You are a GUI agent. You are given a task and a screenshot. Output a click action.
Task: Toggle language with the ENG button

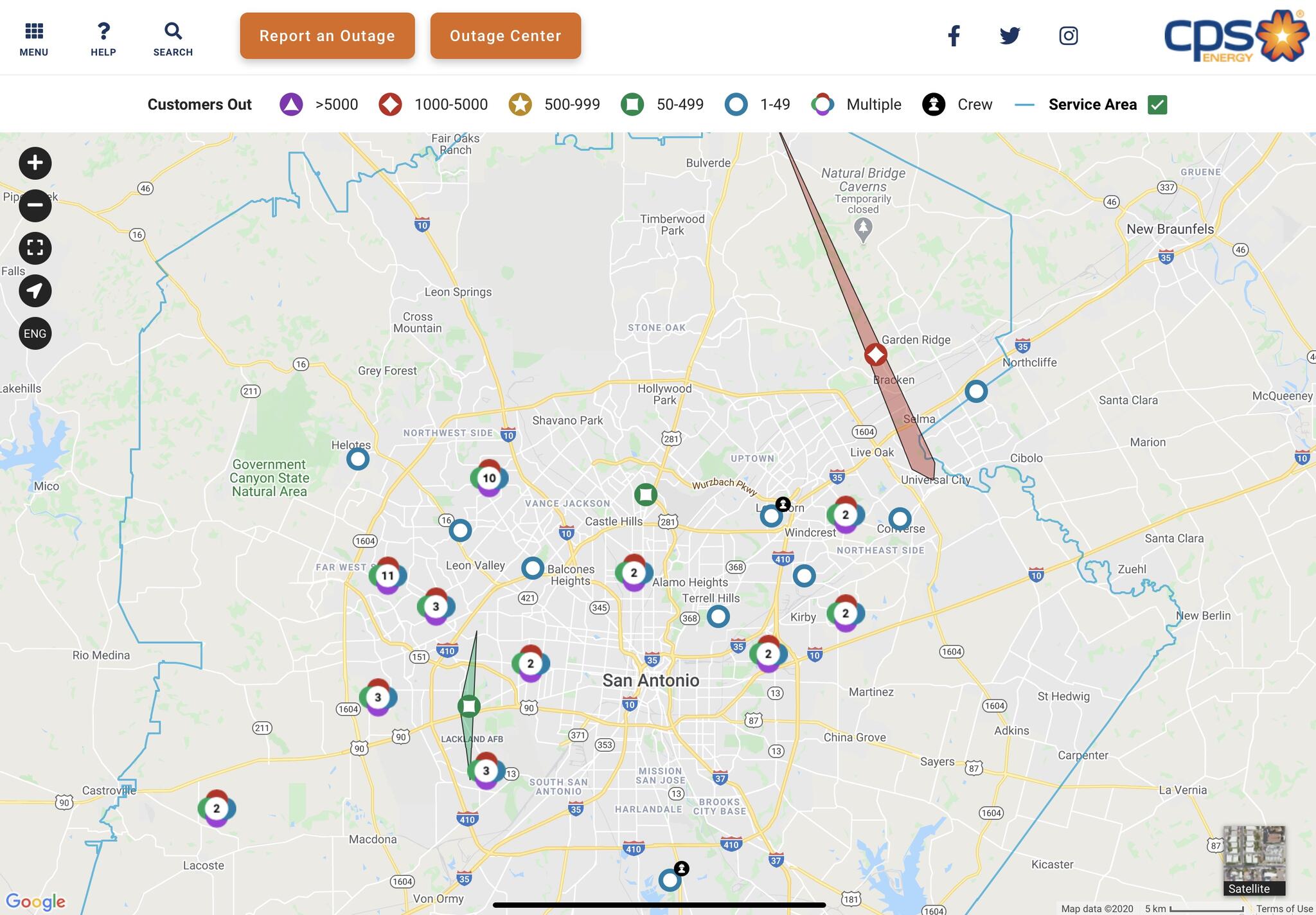[35, 333]
